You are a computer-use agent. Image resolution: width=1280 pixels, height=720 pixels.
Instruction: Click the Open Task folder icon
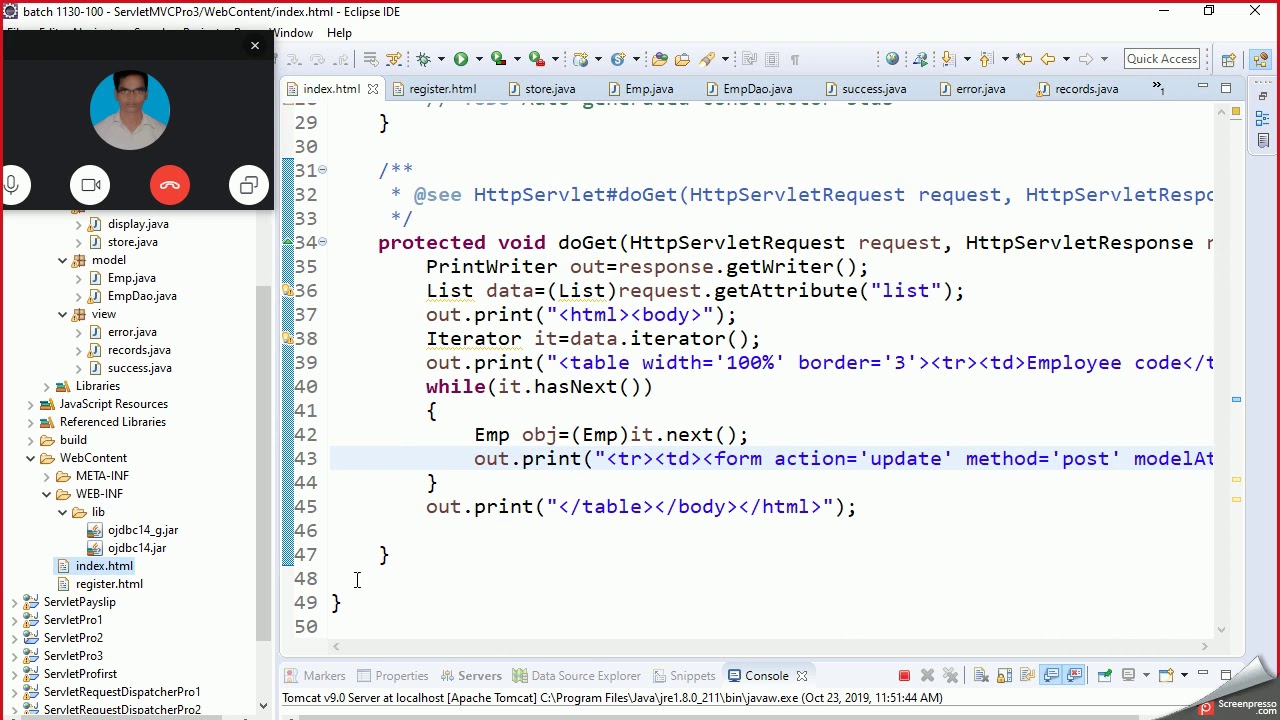click(682, 59)
